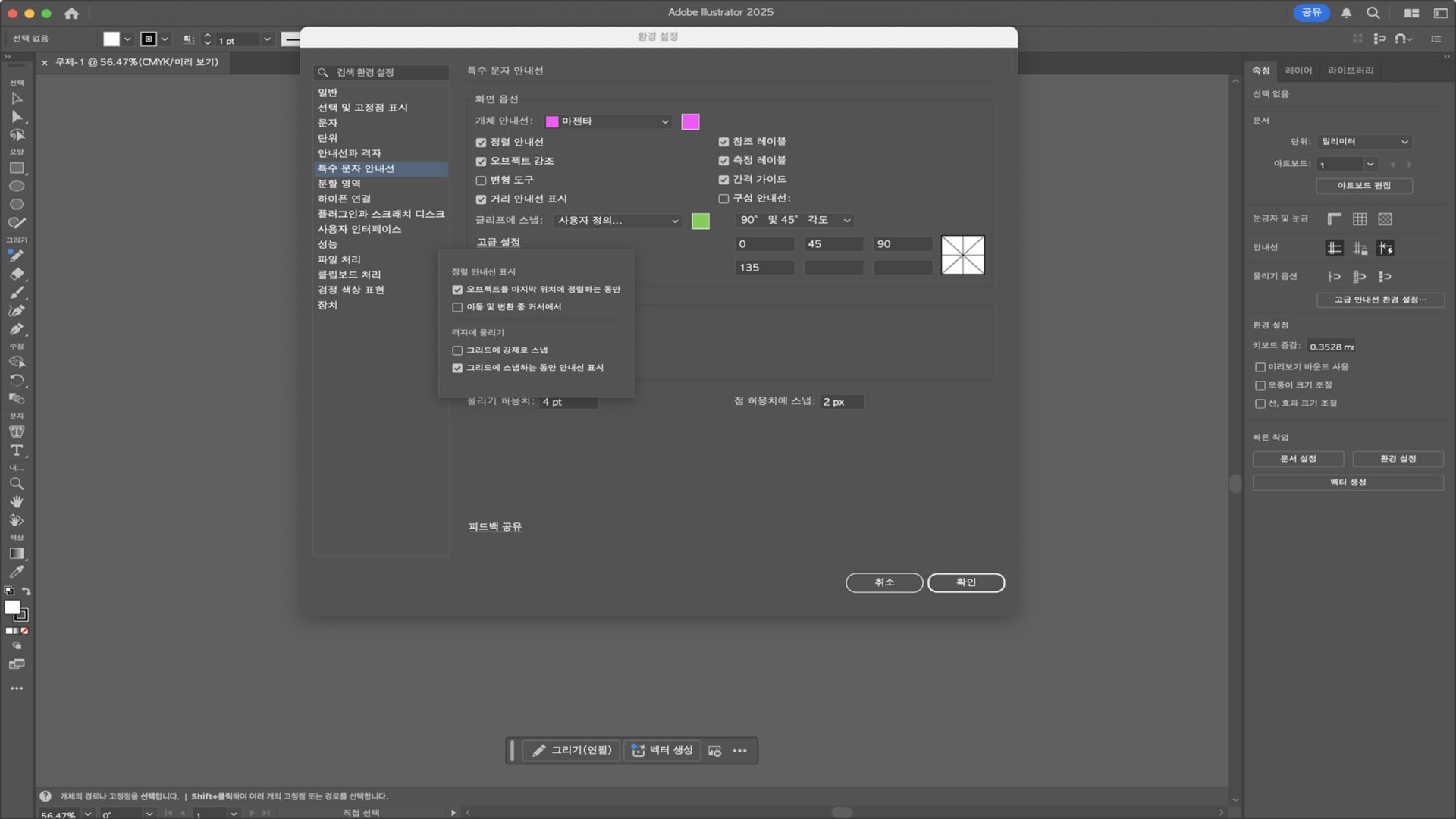
Task: Select the Eyedropper tool
Action: (x=16, y=572)
